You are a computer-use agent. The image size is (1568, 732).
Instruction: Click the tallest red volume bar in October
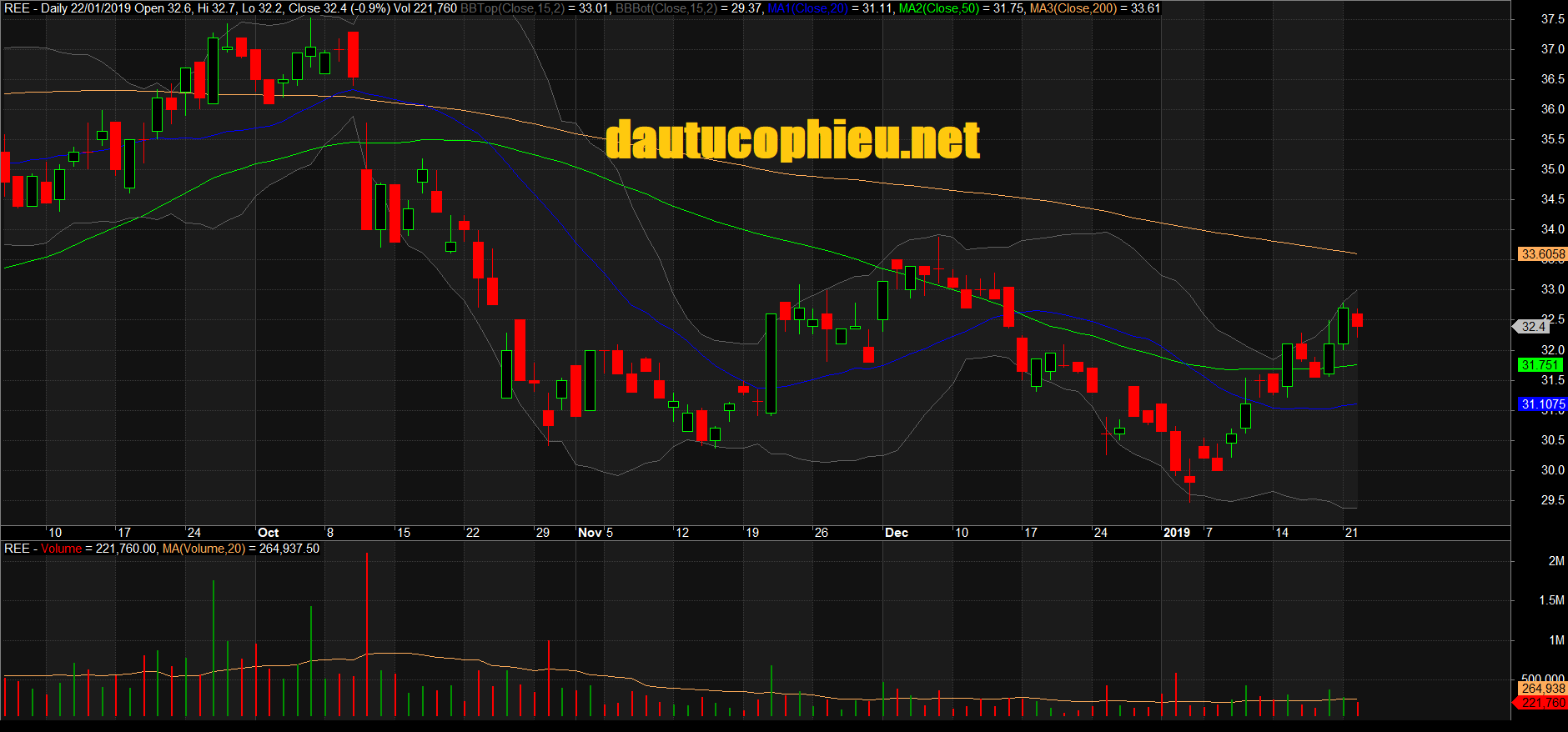tap(366, 634)
